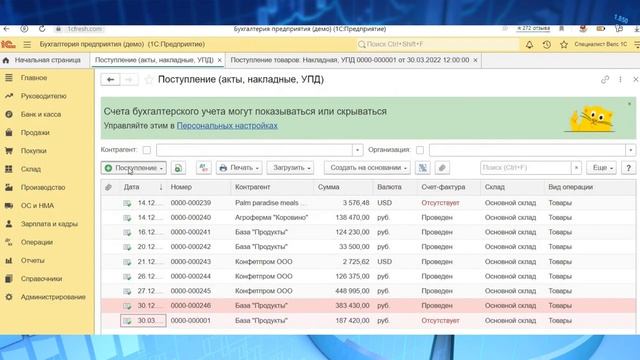Click the Администрирование gear icon
The height and width of the screenshot is (360, 640).
click(9, 297)
